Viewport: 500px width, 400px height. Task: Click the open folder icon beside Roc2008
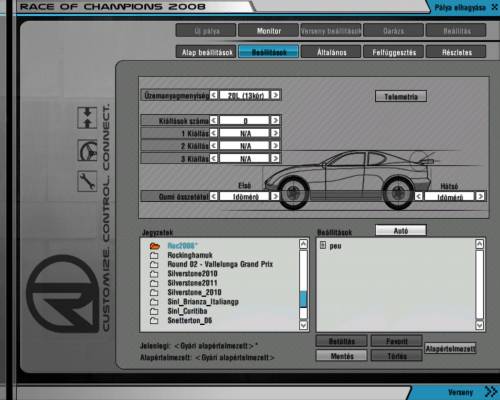(x=154, y=246)
